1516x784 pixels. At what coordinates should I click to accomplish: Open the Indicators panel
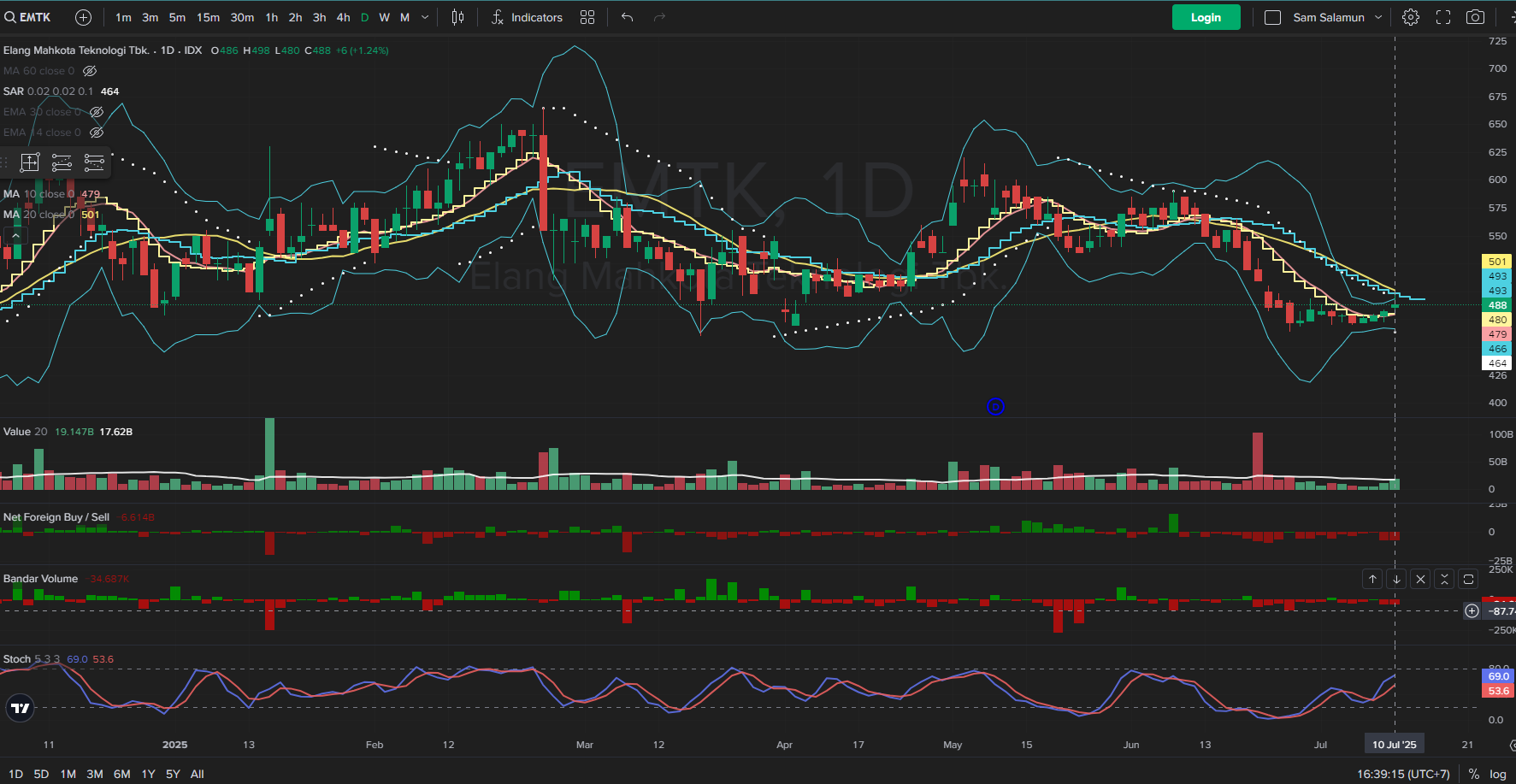[x=527, y=17]
